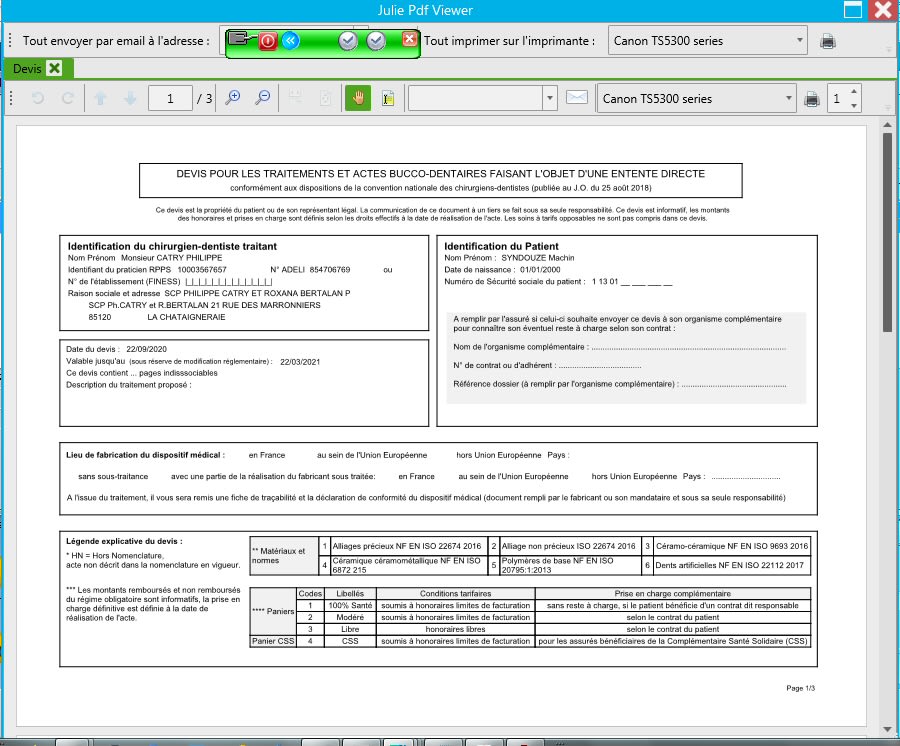Click the red power button on green bar

(x=267, y=41)
